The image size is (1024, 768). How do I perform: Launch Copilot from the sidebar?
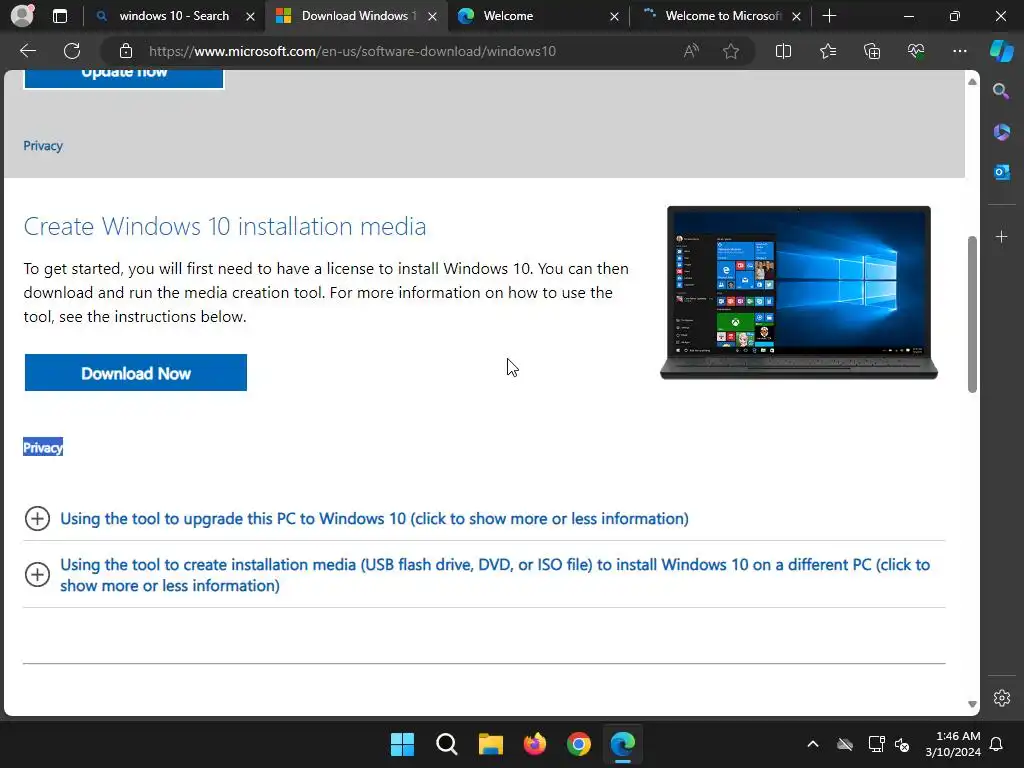pos(1002,51)
